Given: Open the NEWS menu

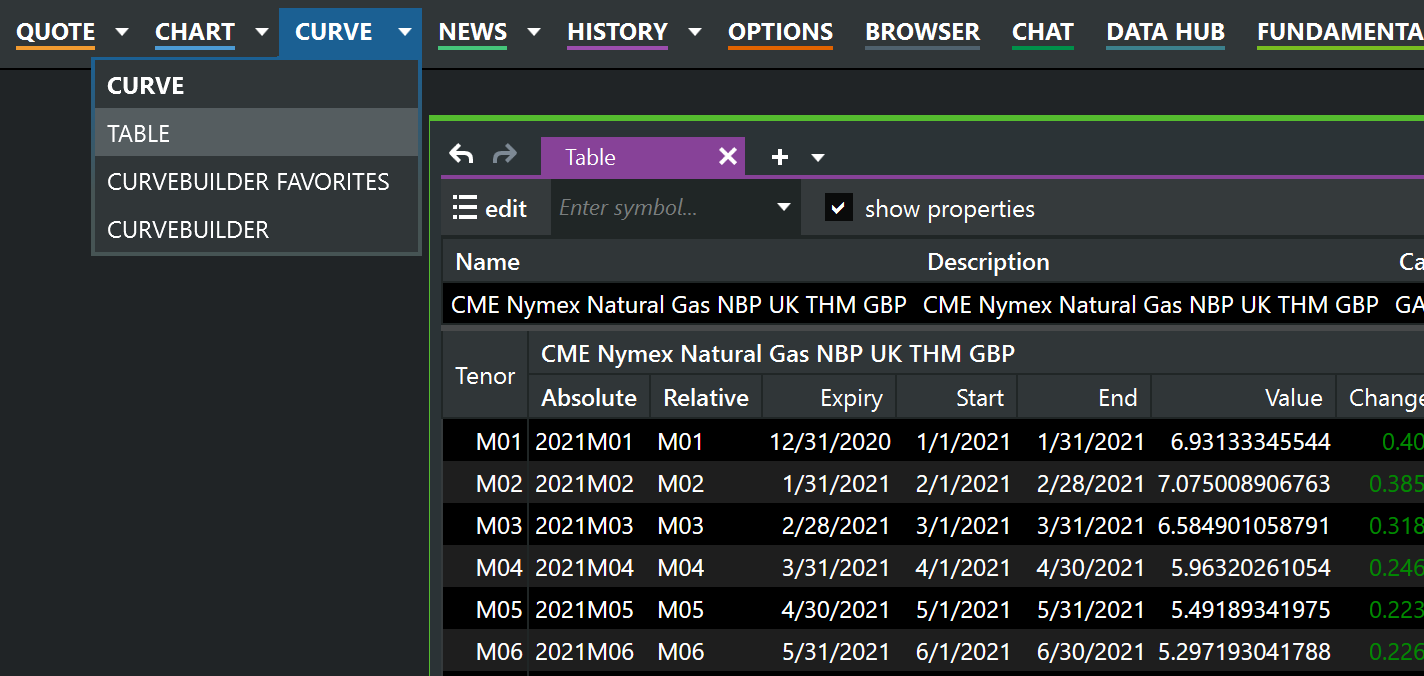Looking at the screenshot, I should point(473,32).
